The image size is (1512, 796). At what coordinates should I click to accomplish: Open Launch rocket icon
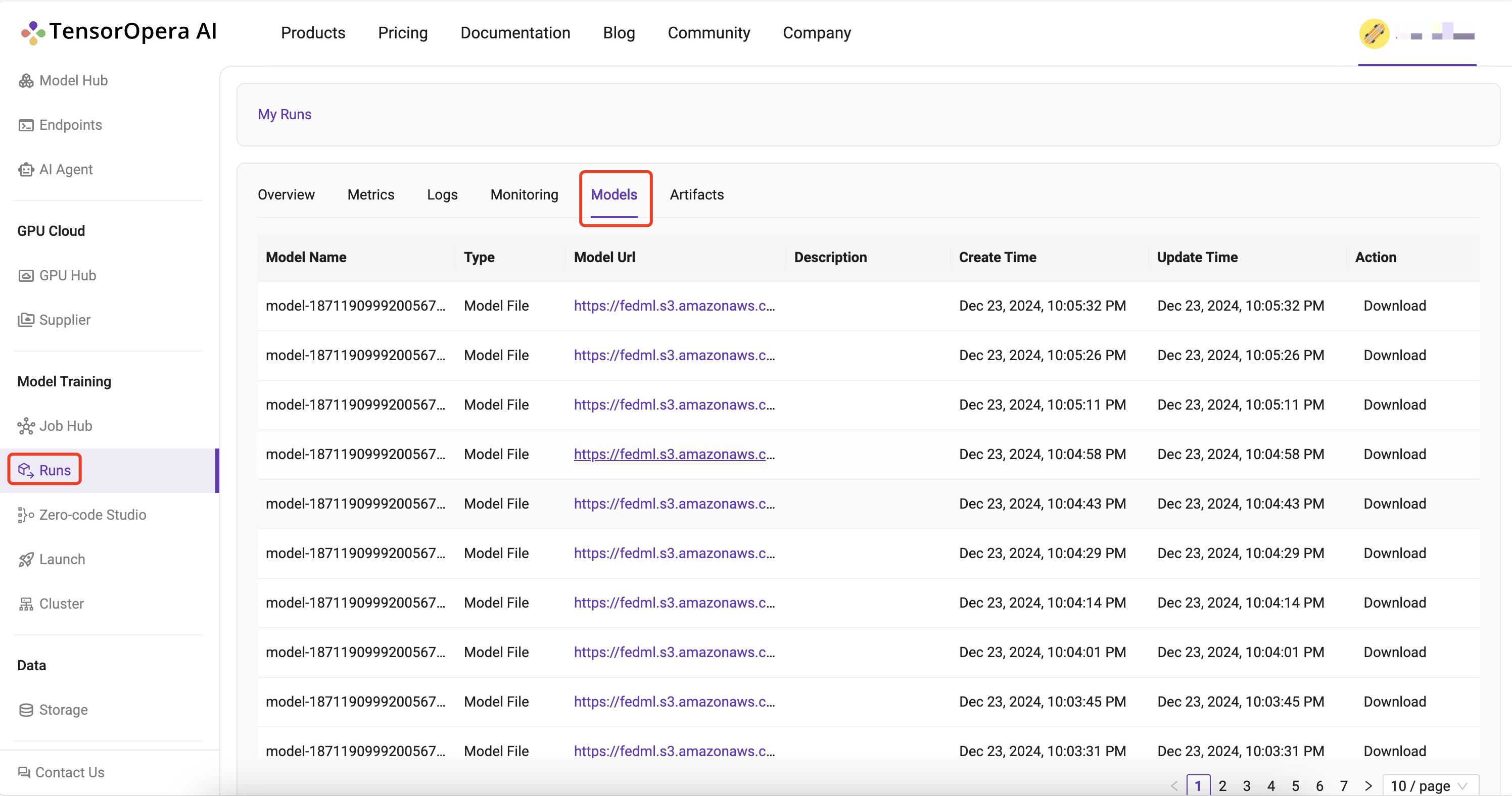point(26,560)
